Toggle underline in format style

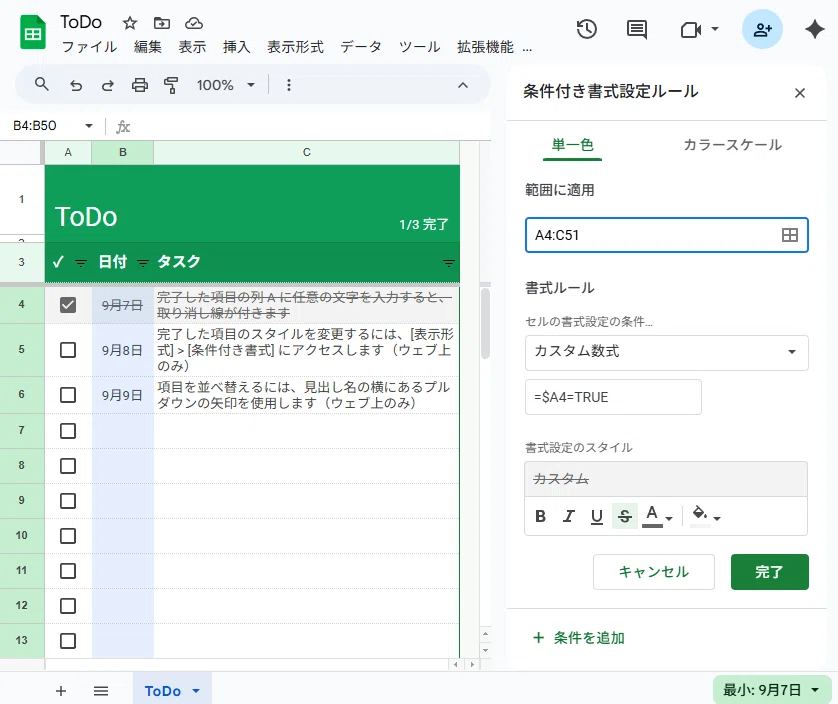pyautogui.click(x=596, y=516)
